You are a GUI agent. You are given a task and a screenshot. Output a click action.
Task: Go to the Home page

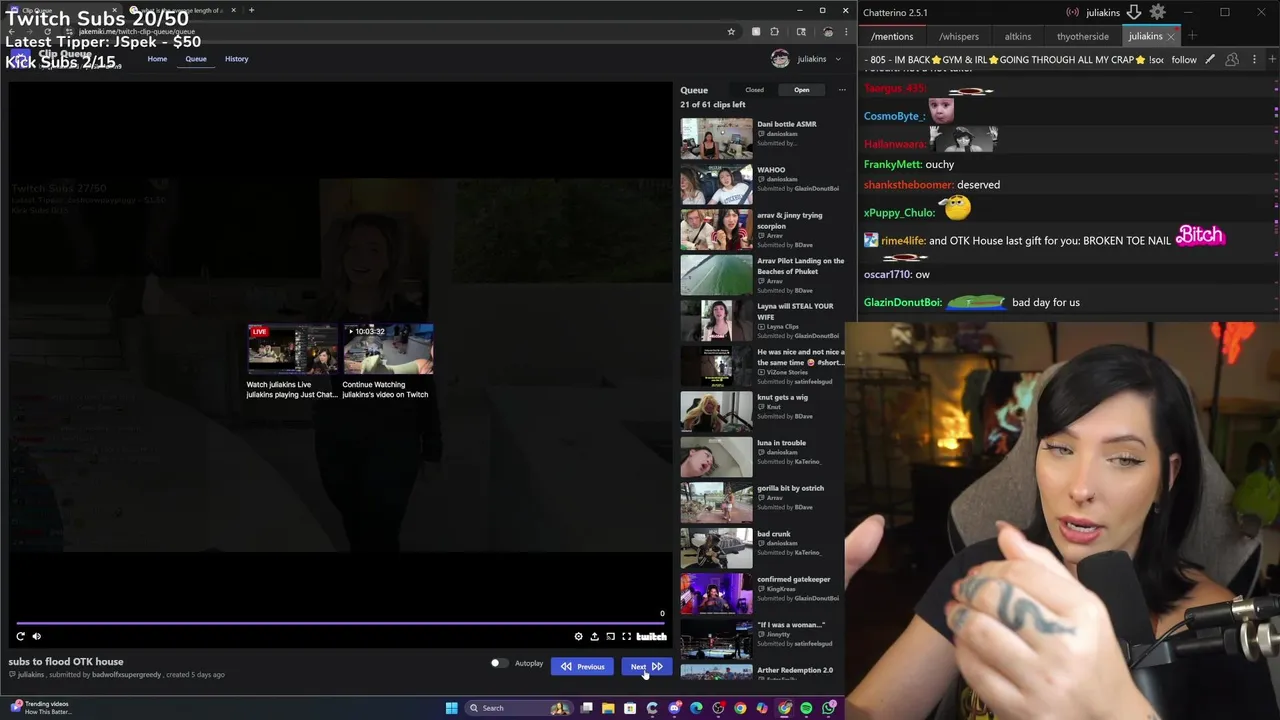pyautogui.click(x=157, y=59)
